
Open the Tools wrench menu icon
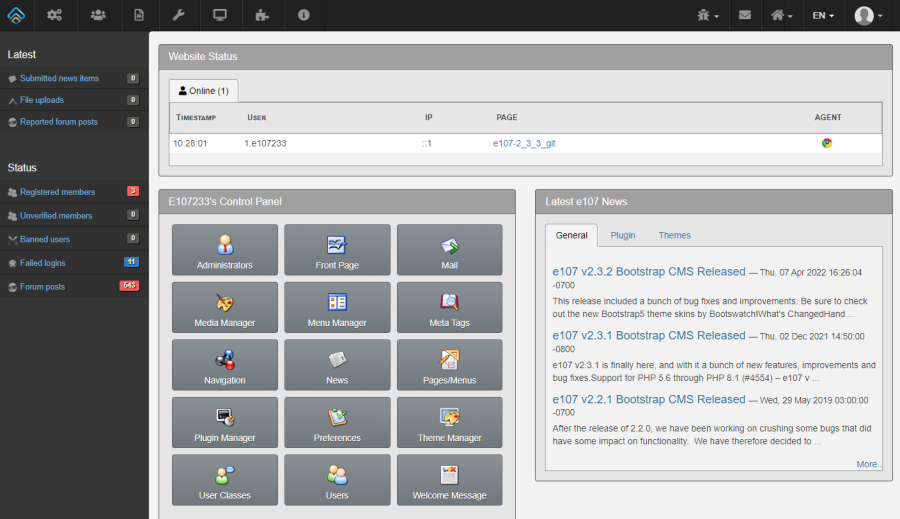[179, 15]
